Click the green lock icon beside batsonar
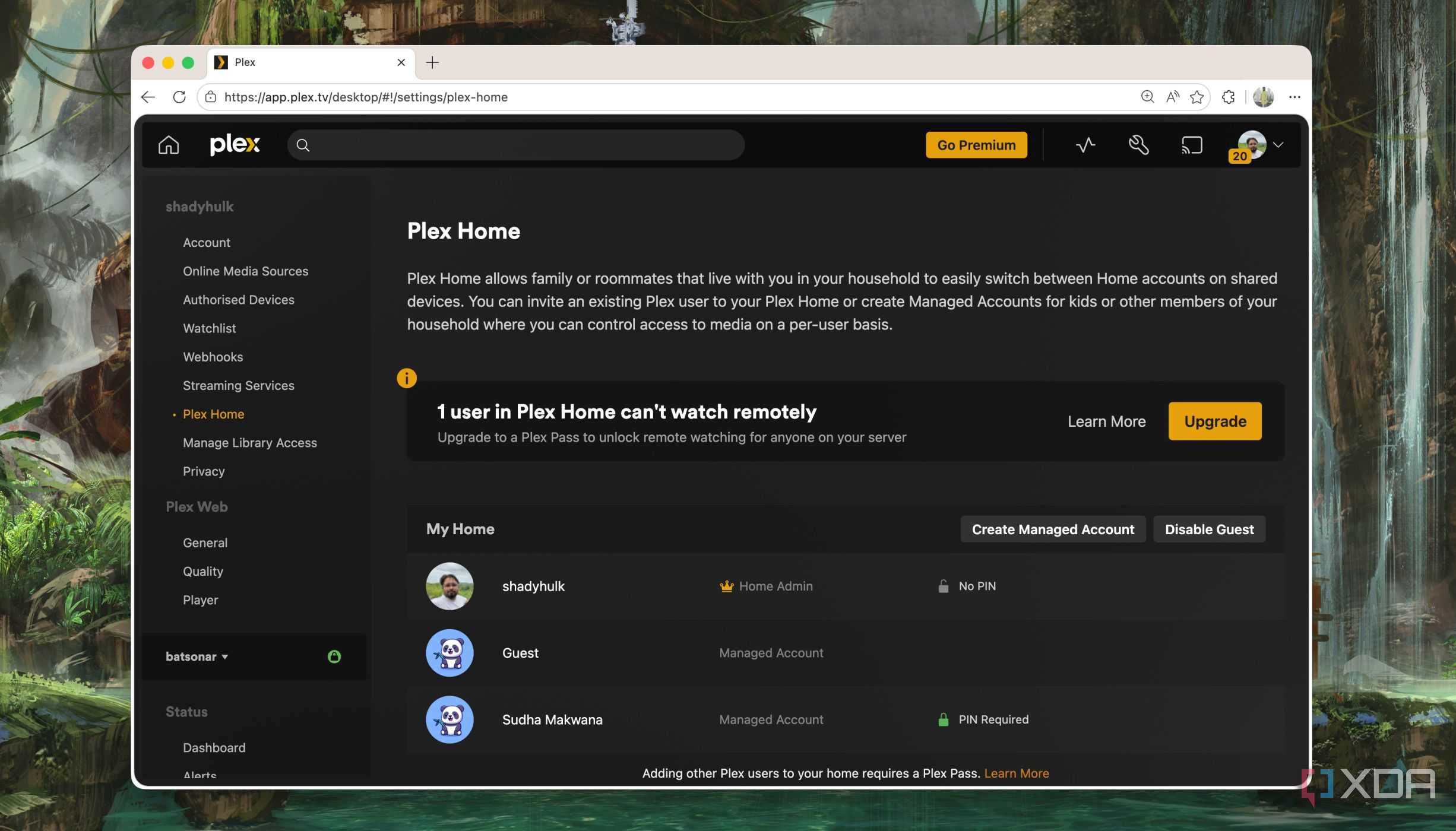 334,656
